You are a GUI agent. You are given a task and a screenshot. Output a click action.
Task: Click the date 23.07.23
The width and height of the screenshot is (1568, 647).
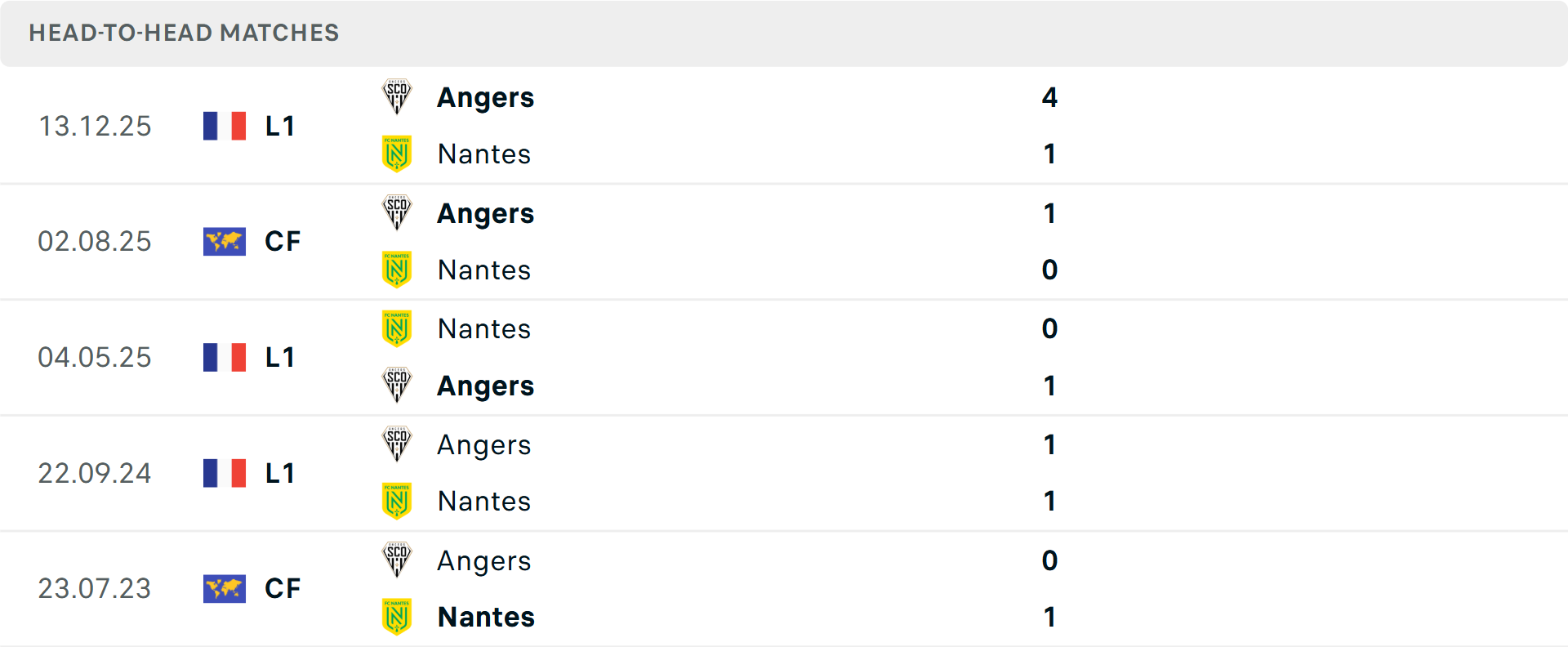tap(95, 588)
